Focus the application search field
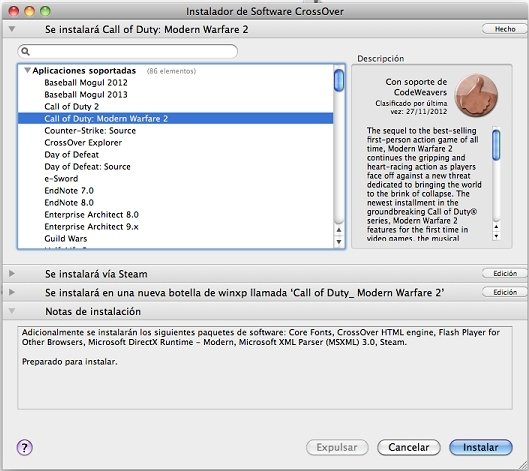Screen dimensions: 529x471 (128, 51)
